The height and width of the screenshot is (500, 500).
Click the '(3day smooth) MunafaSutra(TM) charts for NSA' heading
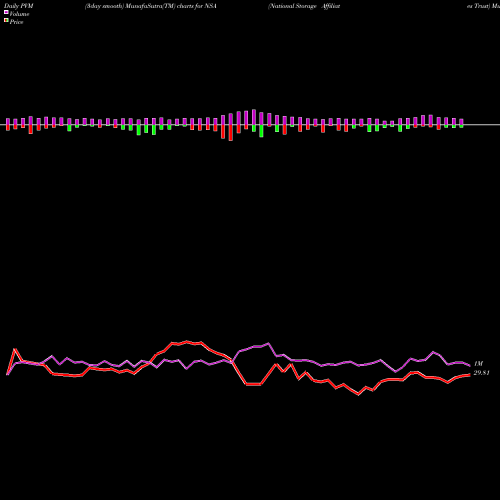151,6
